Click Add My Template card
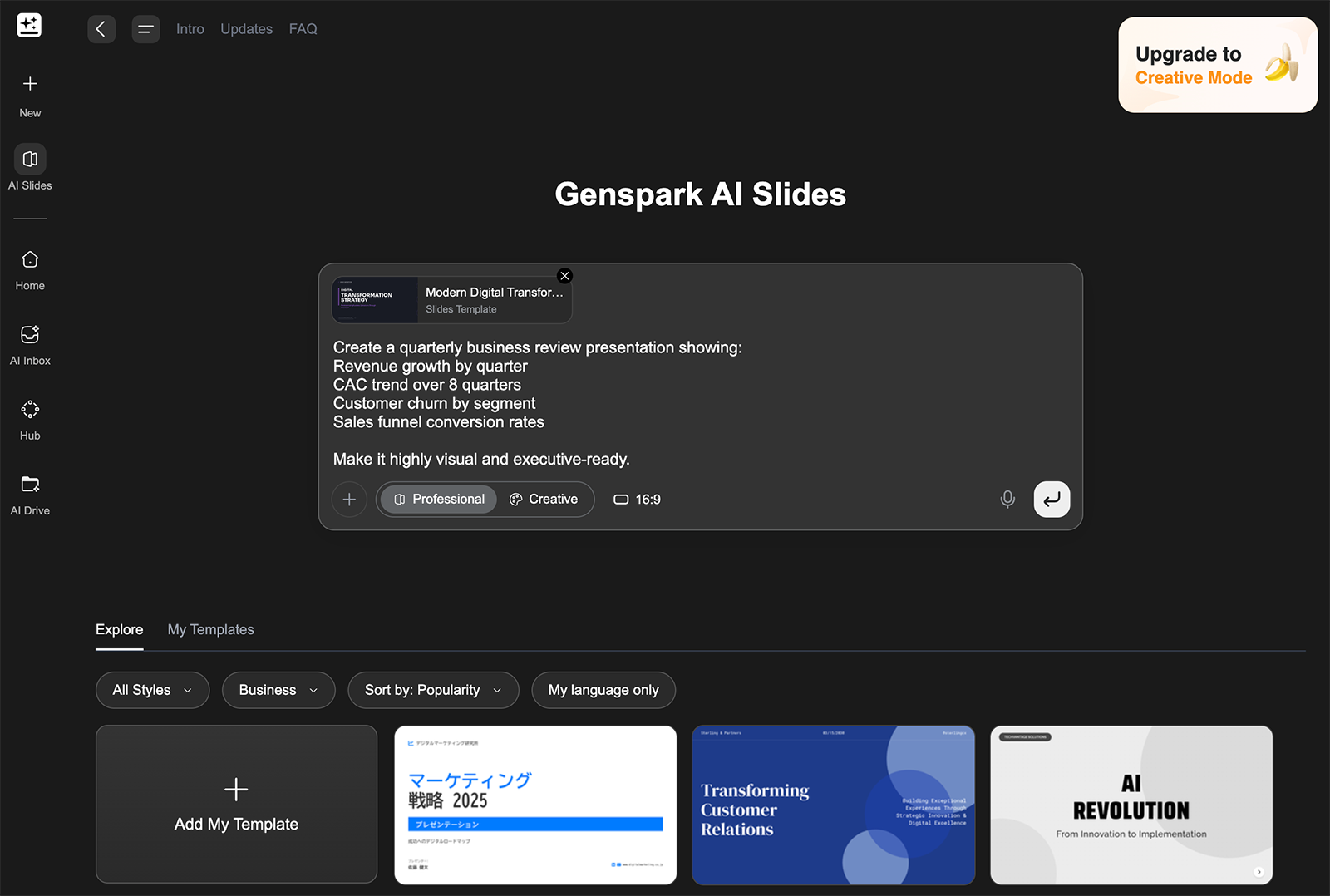1330x896 pixels. click(236, 804)
